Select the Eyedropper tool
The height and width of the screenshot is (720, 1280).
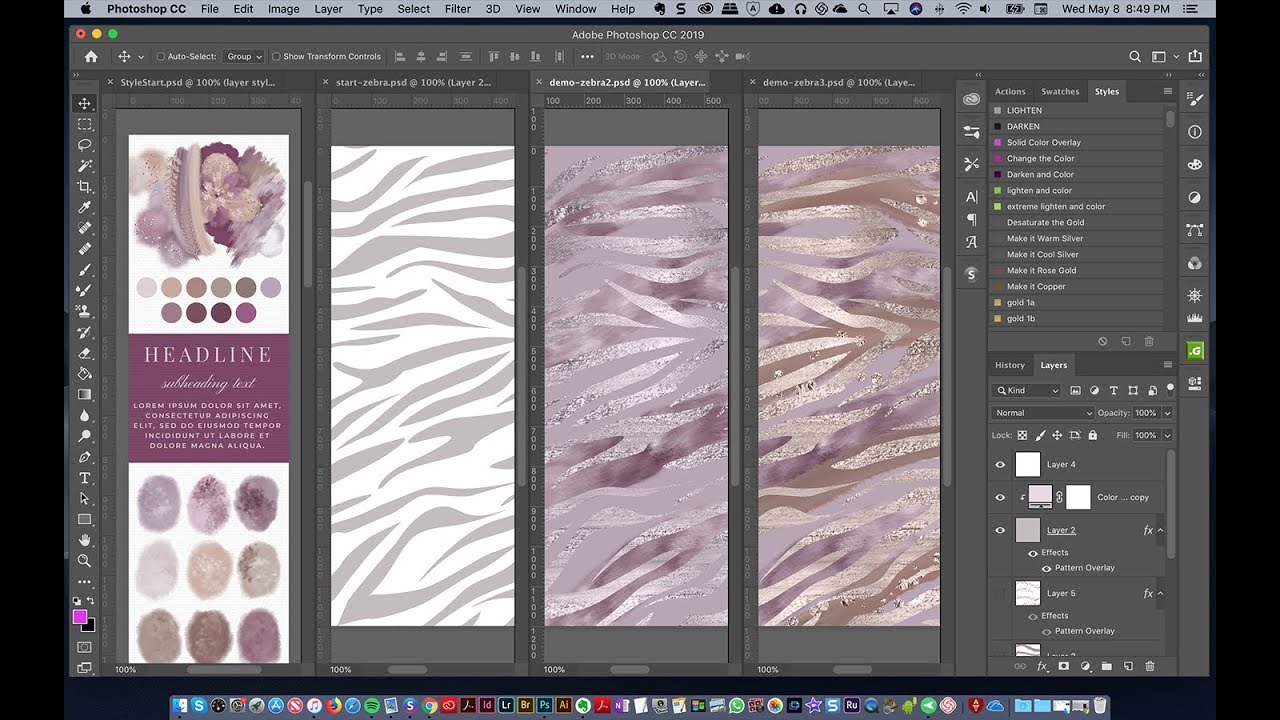pyautogui.click(x=85, y=208)
